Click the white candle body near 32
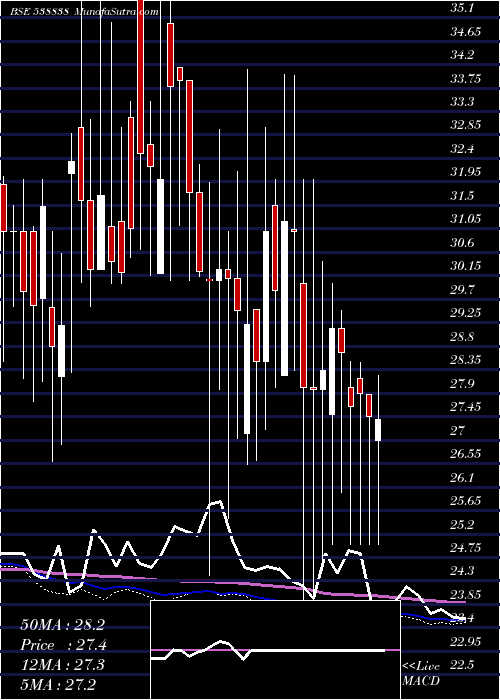 point(71,167)
